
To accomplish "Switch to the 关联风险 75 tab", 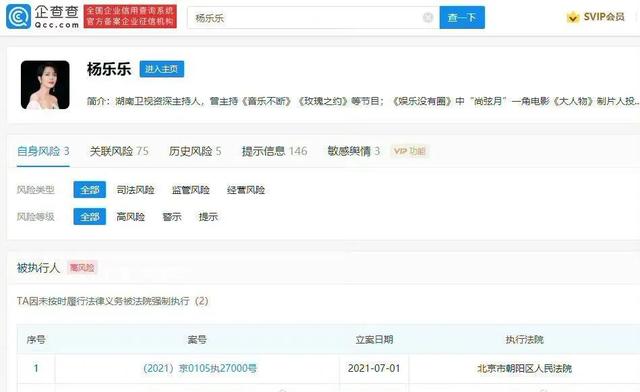I will (119, 151).
